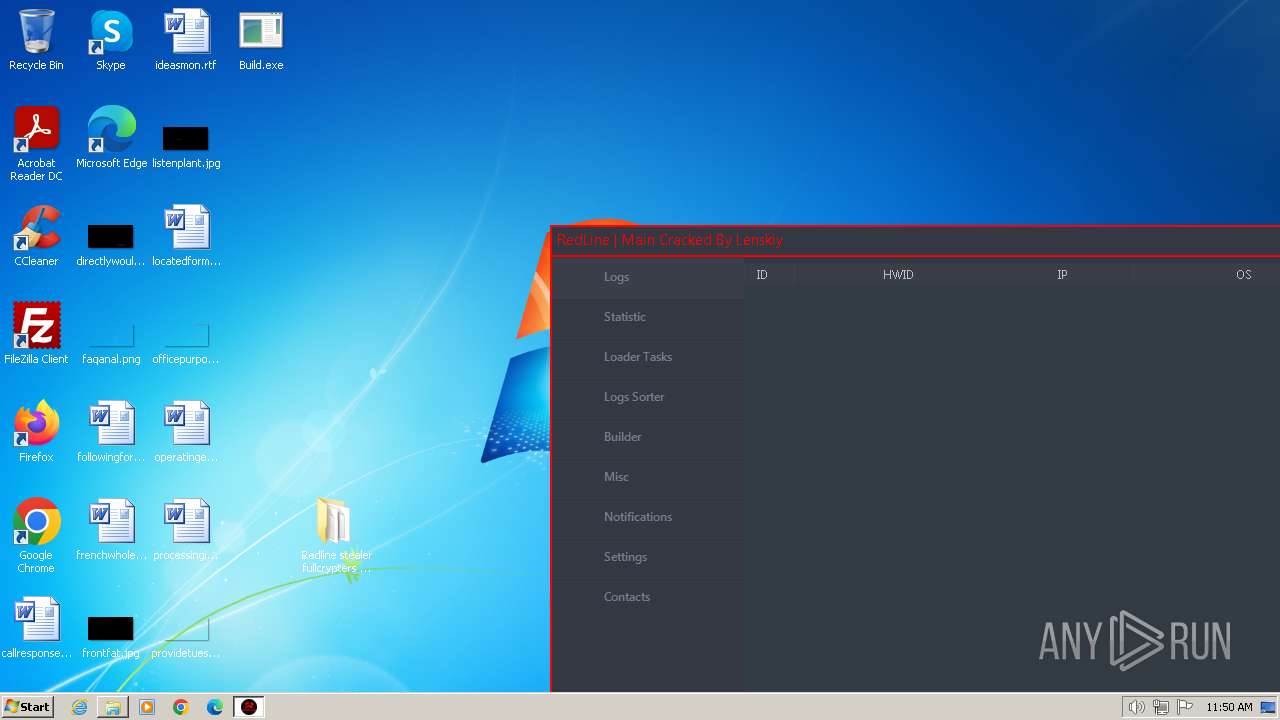This screenshot has width=1280, height=720.
Task: Open the media player taskbar icon
Action: pyautogui.click(x=147, y=707)
